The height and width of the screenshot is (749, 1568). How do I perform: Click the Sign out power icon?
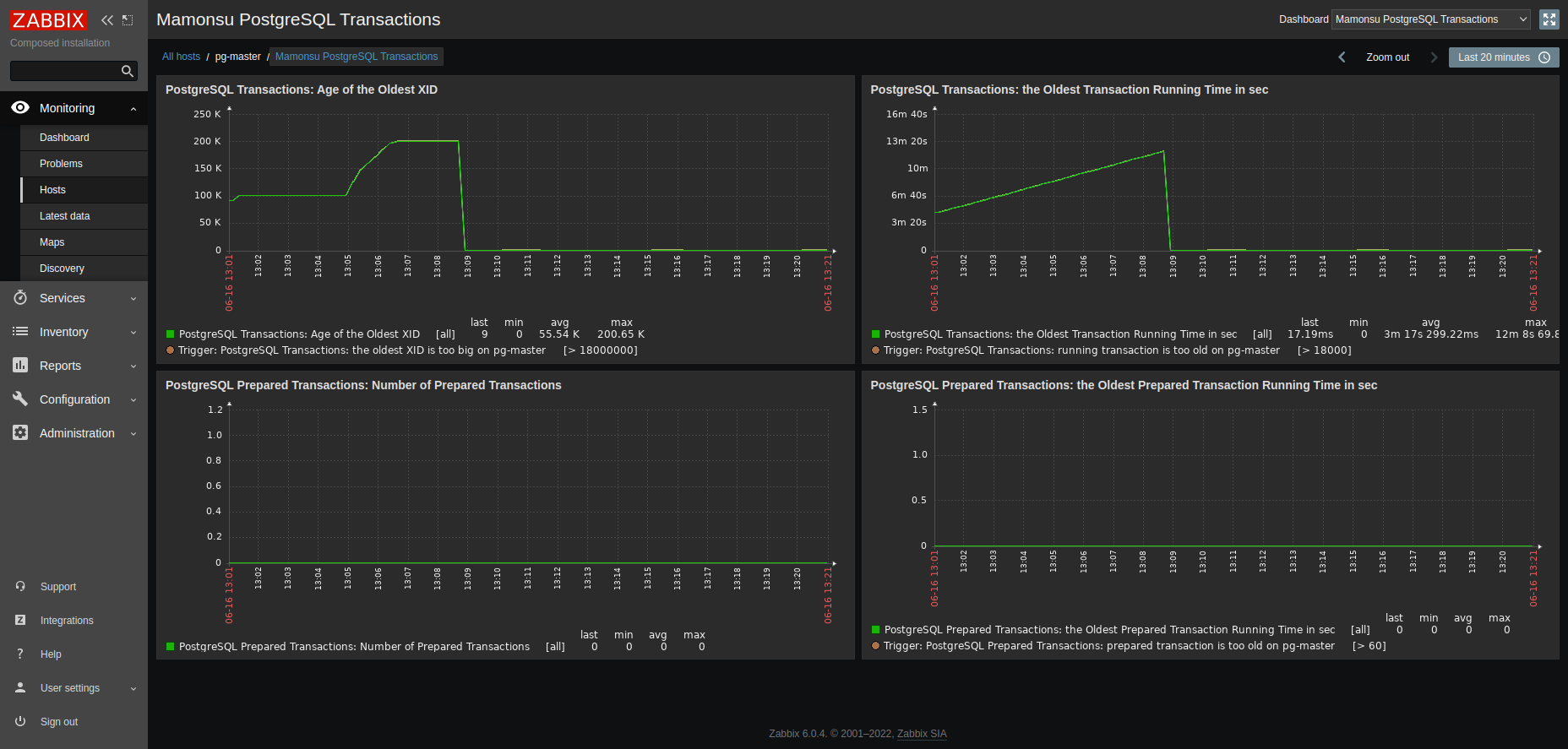20,721
